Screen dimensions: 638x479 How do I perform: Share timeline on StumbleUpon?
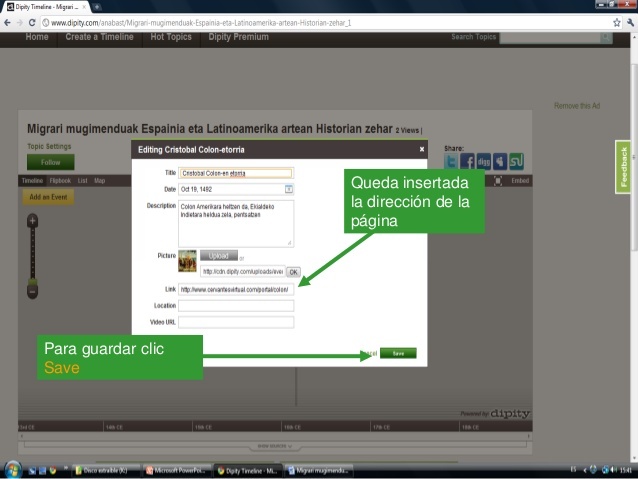[516, 162]
